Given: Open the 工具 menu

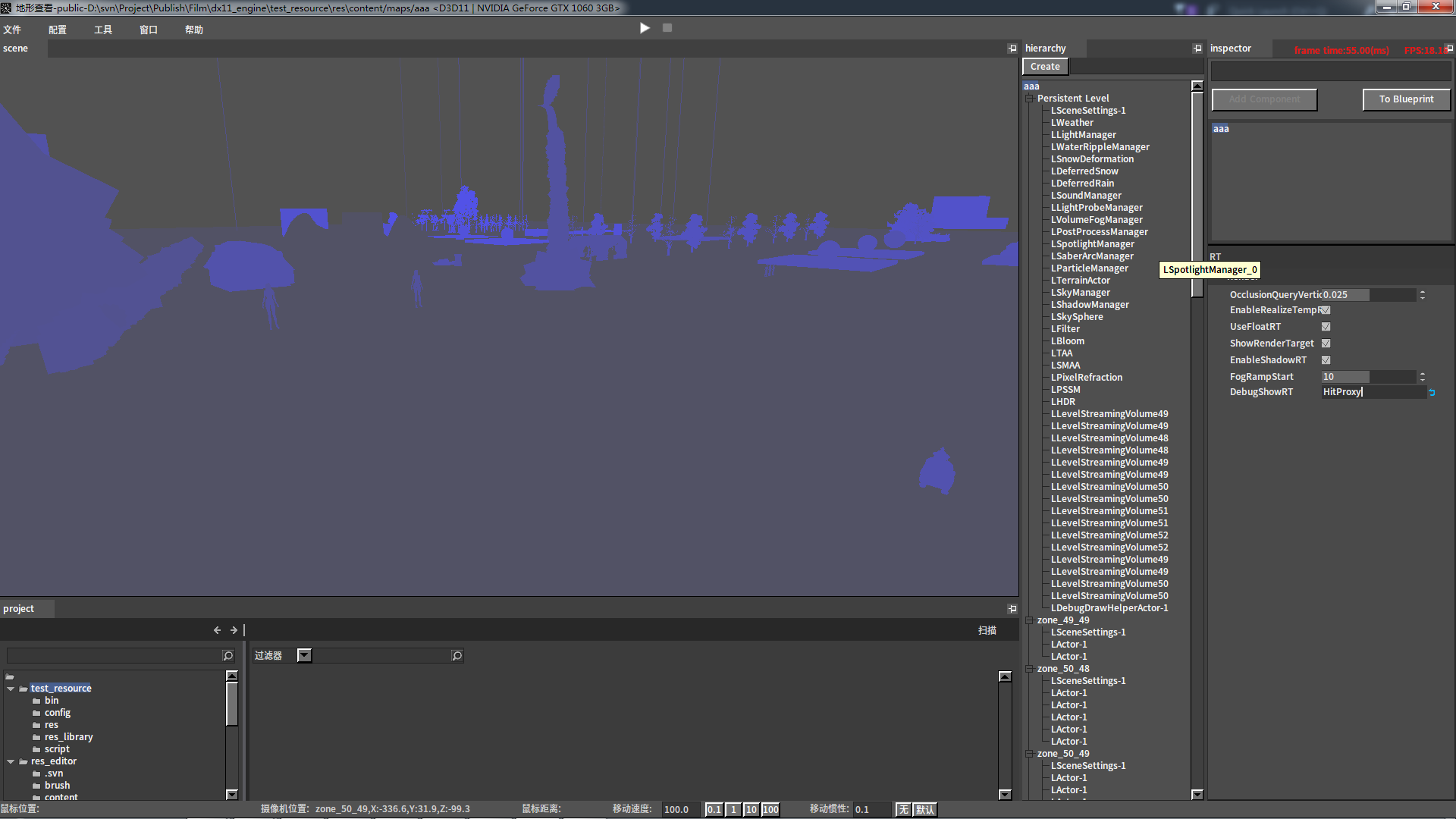Looking at the screenshot, I should click(x=103, y=30).
